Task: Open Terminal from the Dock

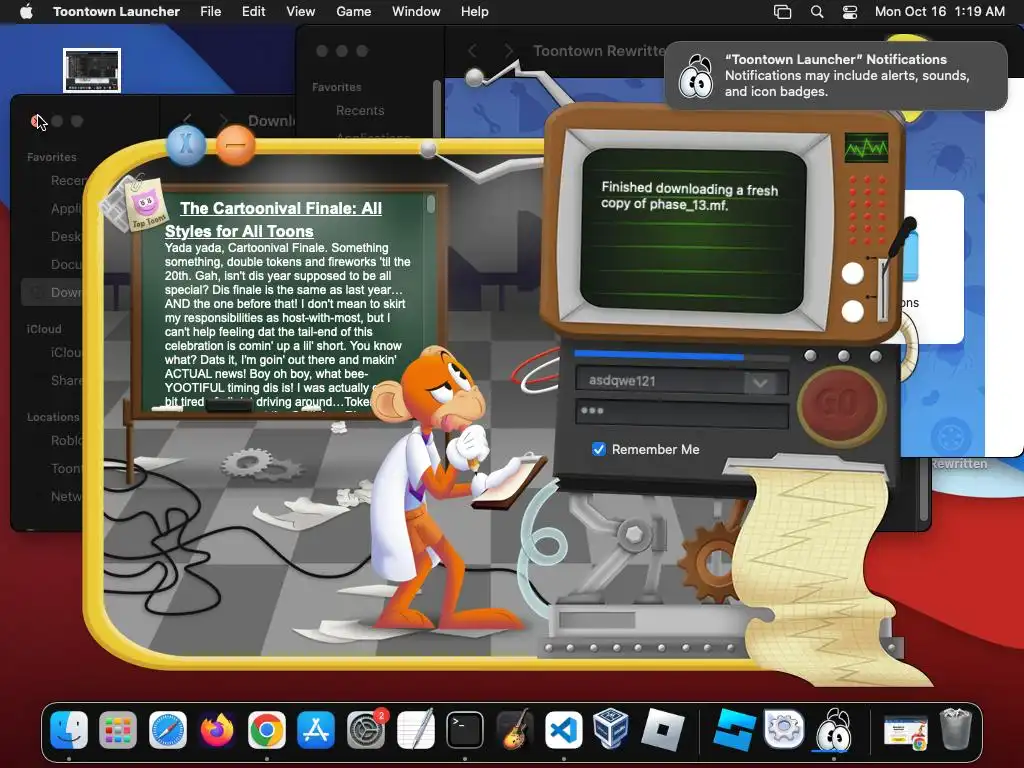Action: pos(465,729)
